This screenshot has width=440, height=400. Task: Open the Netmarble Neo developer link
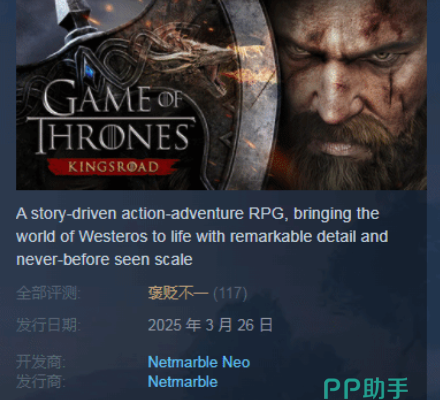click(x=199, y=362)
